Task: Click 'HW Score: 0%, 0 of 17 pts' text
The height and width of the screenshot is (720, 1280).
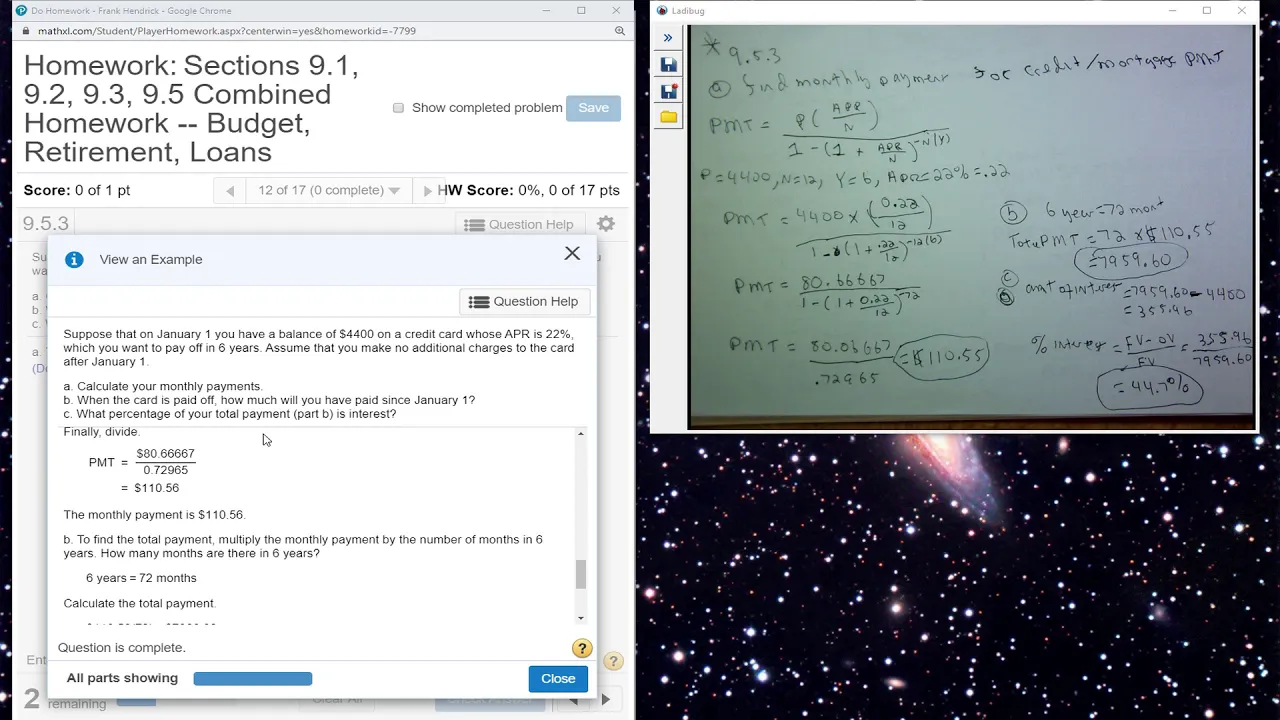Action: (x=528, y=190)
